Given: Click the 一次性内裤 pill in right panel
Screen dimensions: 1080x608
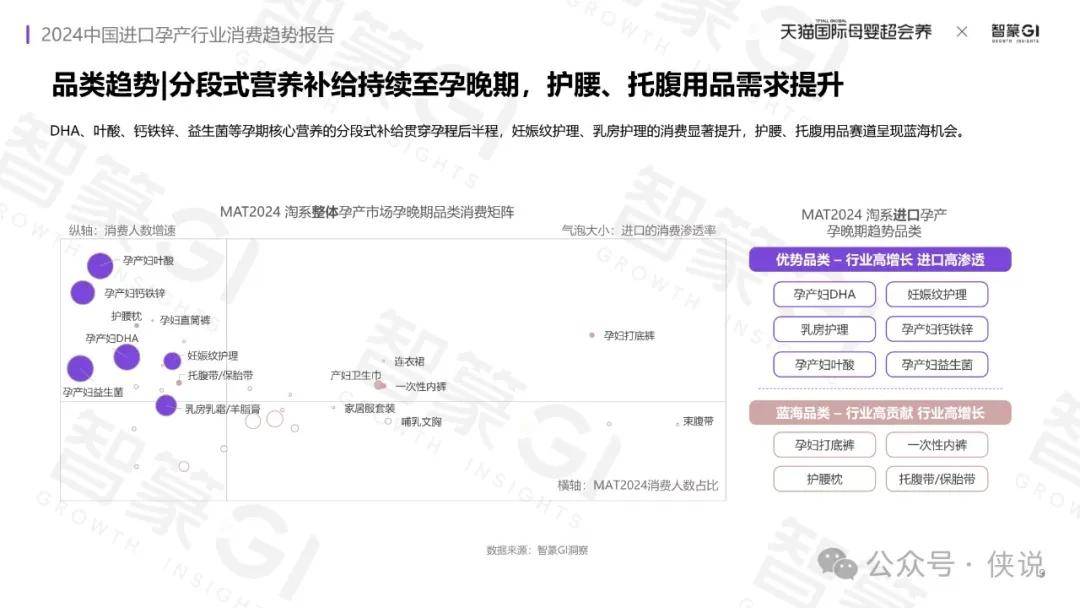Looking at the screenshot, I should pyautogui.click(x=937, y=445).
